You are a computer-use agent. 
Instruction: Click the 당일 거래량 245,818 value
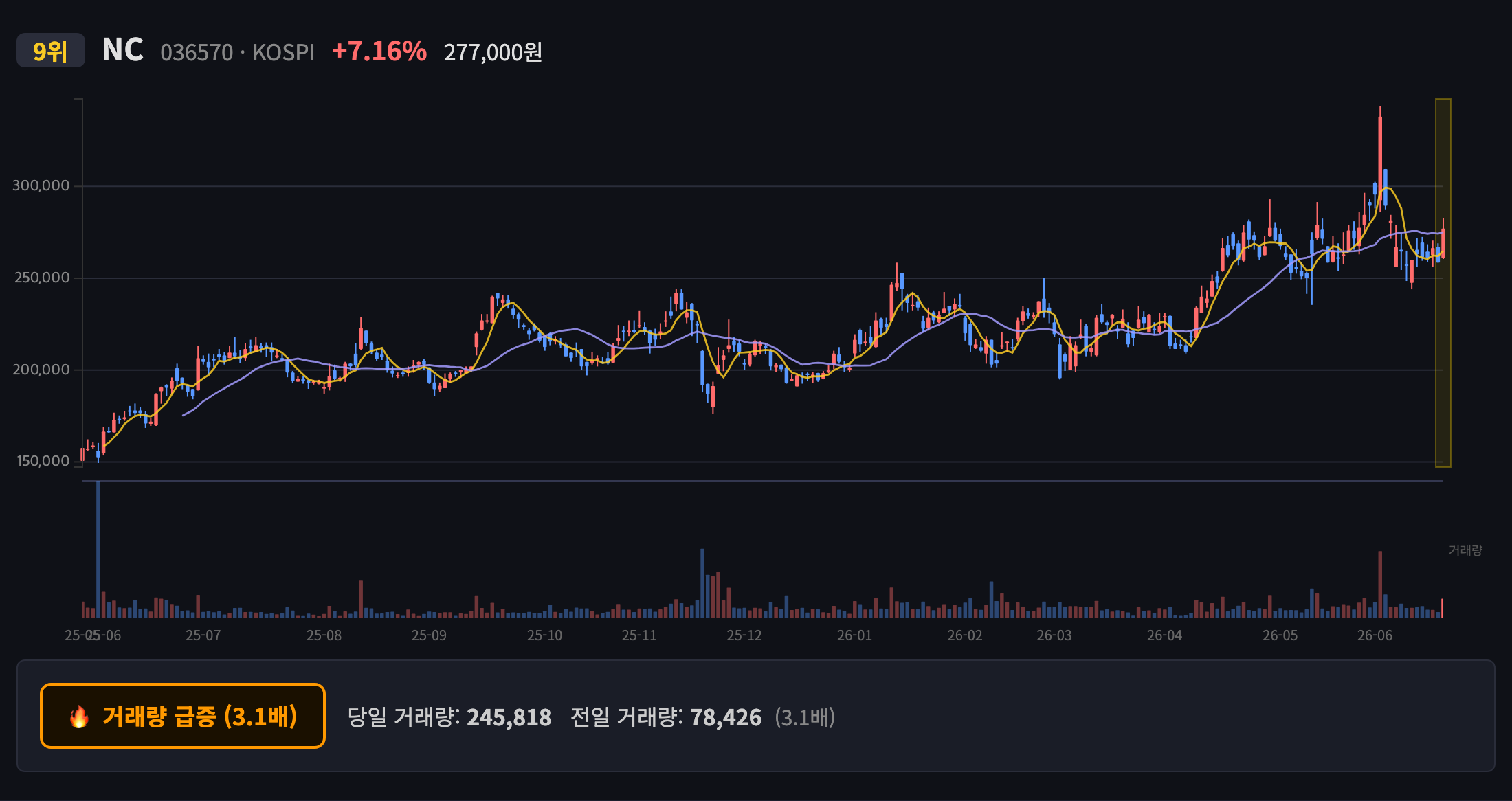(449, 717)
